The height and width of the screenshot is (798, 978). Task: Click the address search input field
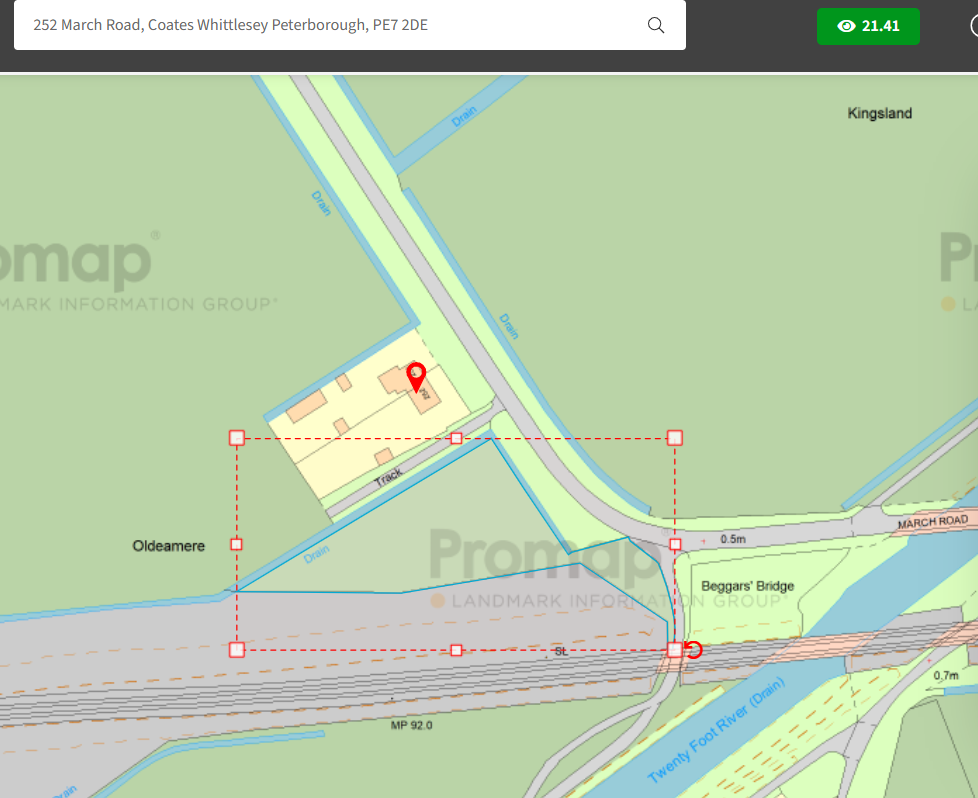[x=350, y=25]
